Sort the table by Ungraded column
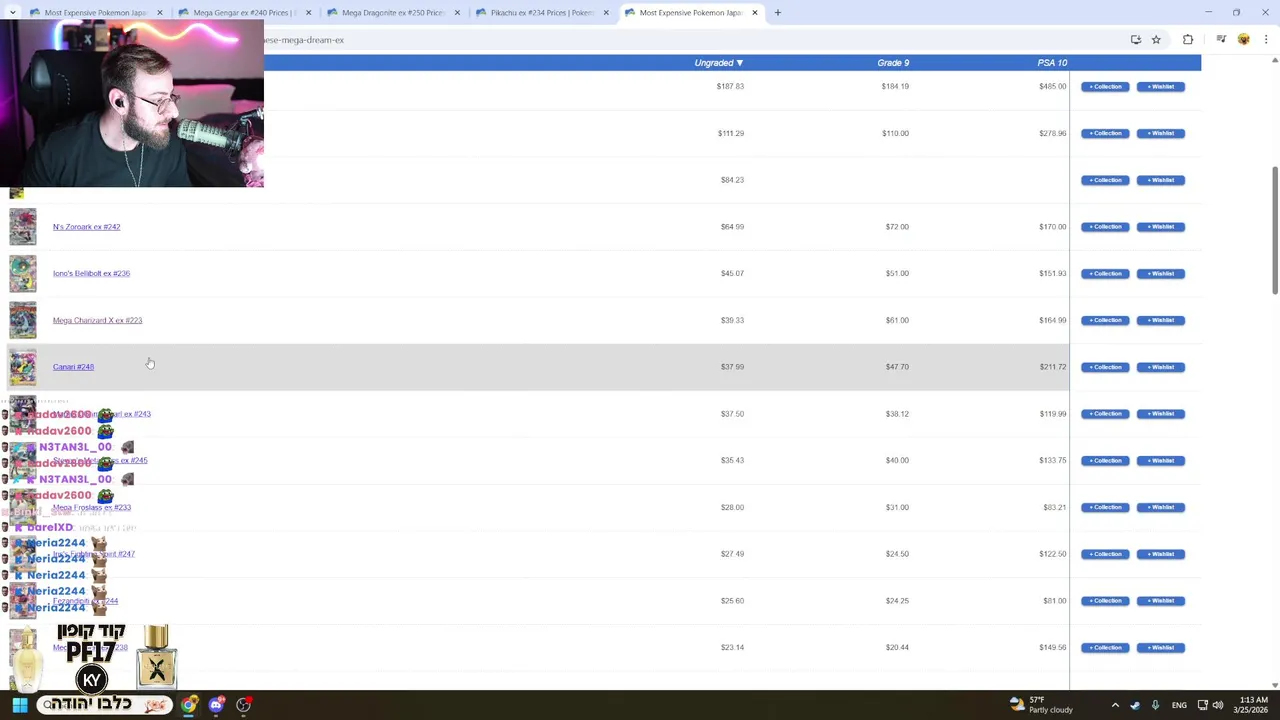 [718, 63]
